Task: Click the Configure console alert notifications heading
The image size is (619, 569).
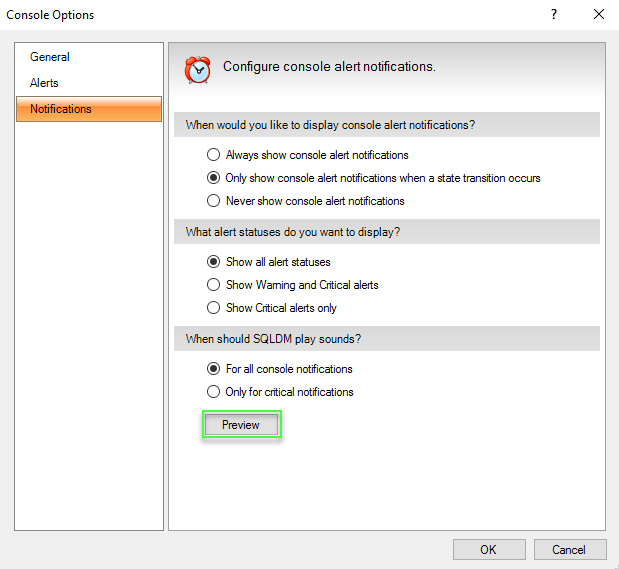Action: [329, 67]
